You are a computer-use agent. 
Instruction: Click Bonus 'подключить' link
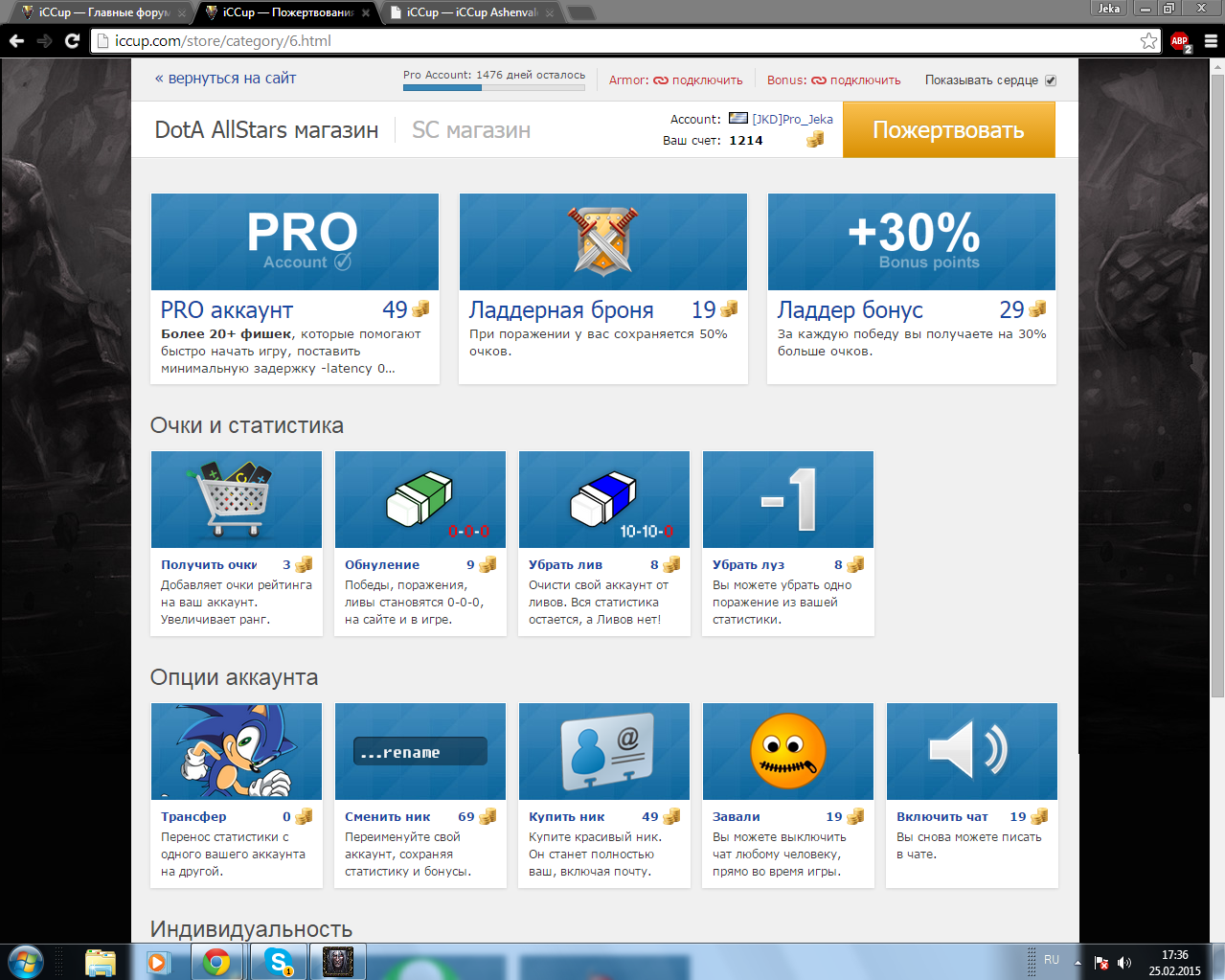pyautogui.click(x=865, y=80)
